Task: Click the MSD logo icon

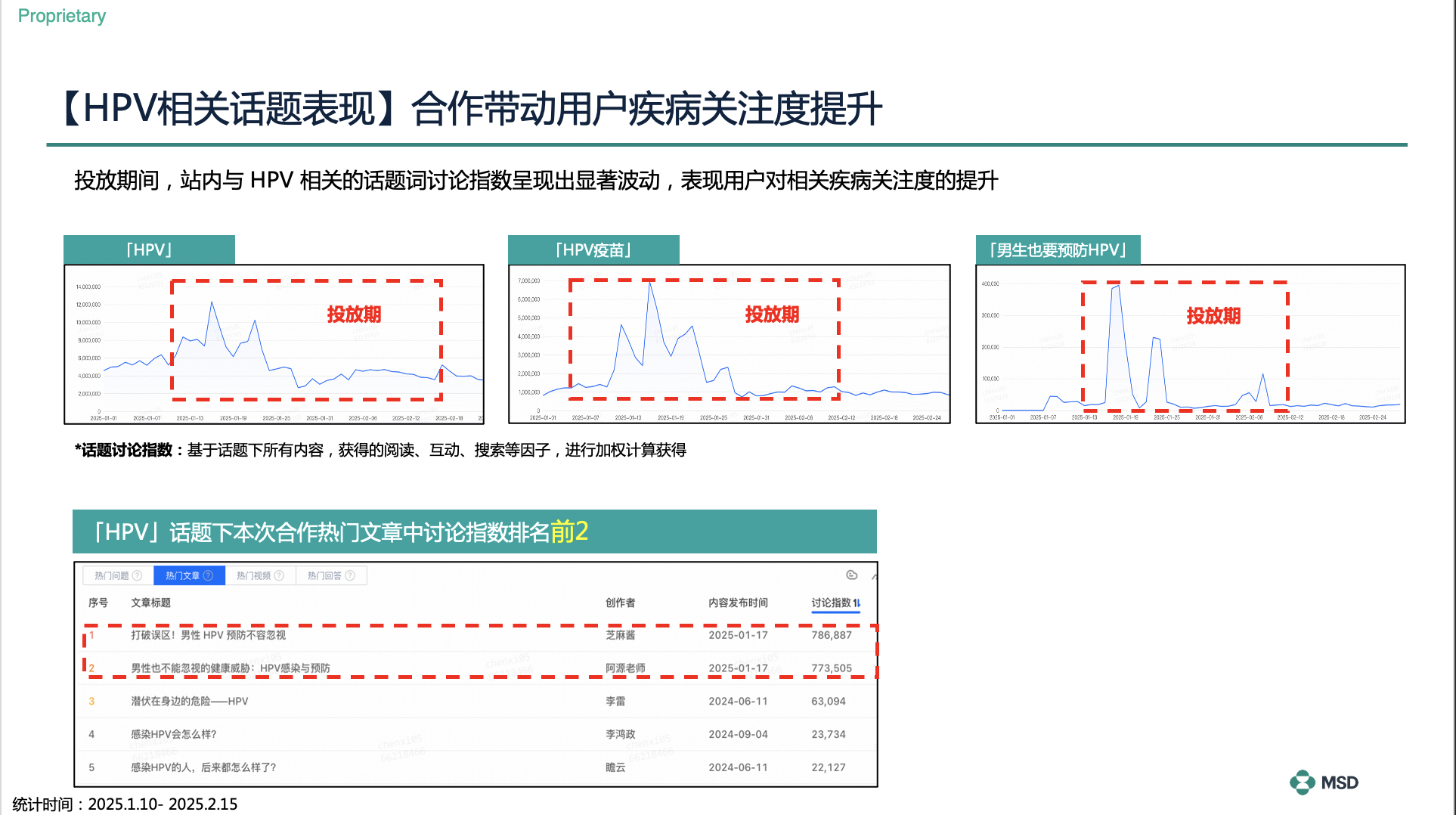Action: pos(1302,782)
